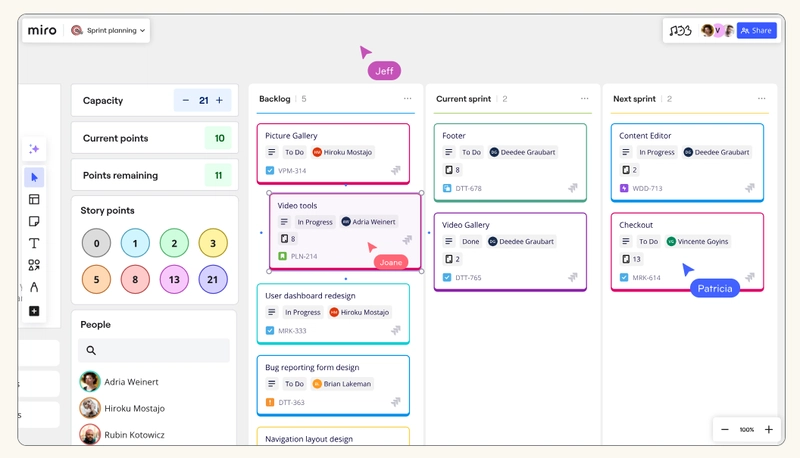Image resolution: width=800 pixels, height=458 pixels.
Task: Select the Text tool
Action: click(x=34, y=243)
